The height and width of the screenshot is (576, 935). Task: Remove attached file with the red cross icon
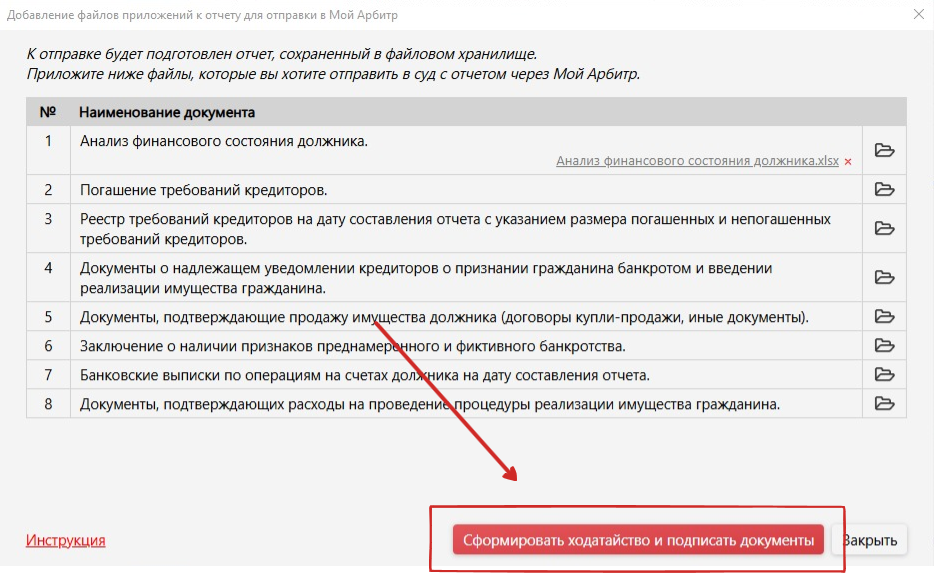[x=848, y=162]
